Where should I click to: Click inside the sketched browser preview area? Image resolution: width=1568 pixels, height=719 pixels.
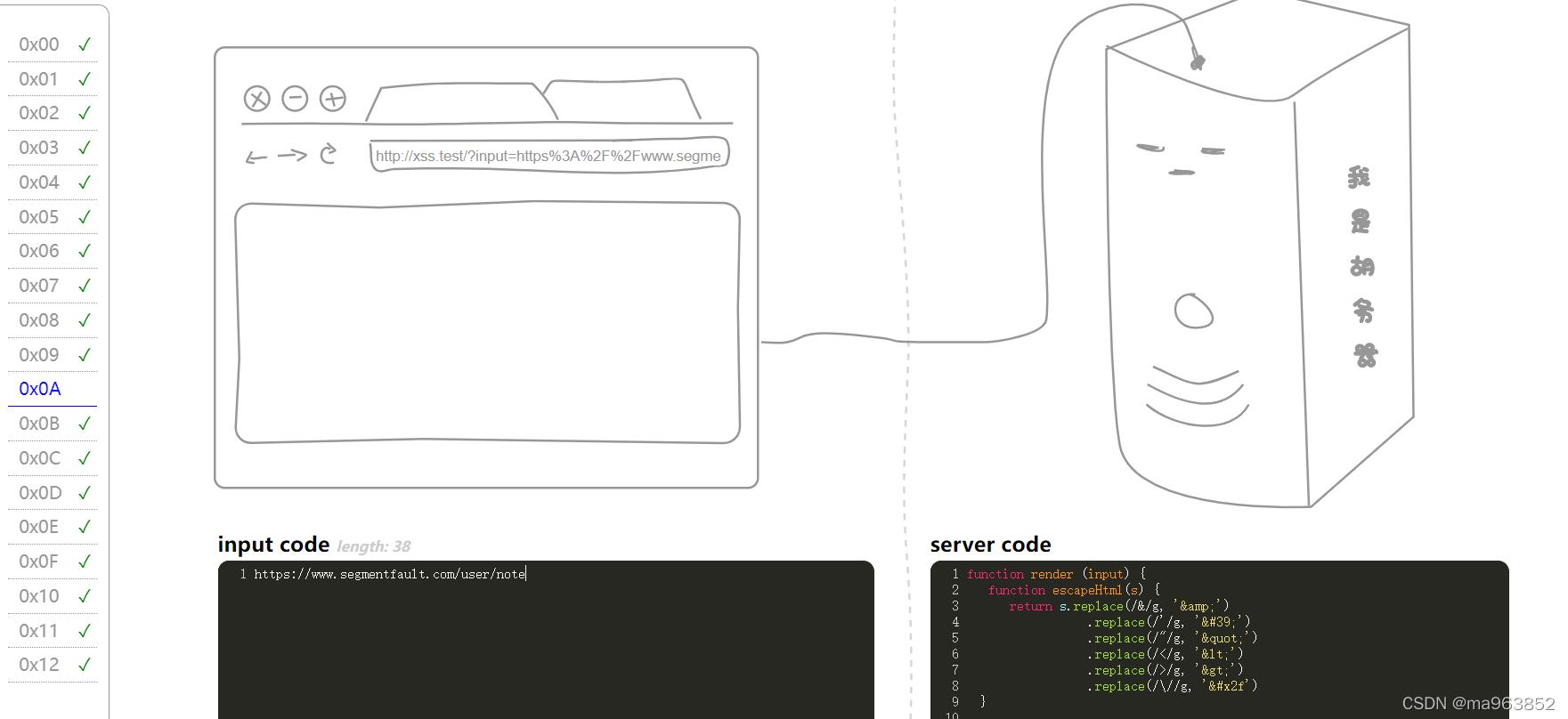coord(487,322)
